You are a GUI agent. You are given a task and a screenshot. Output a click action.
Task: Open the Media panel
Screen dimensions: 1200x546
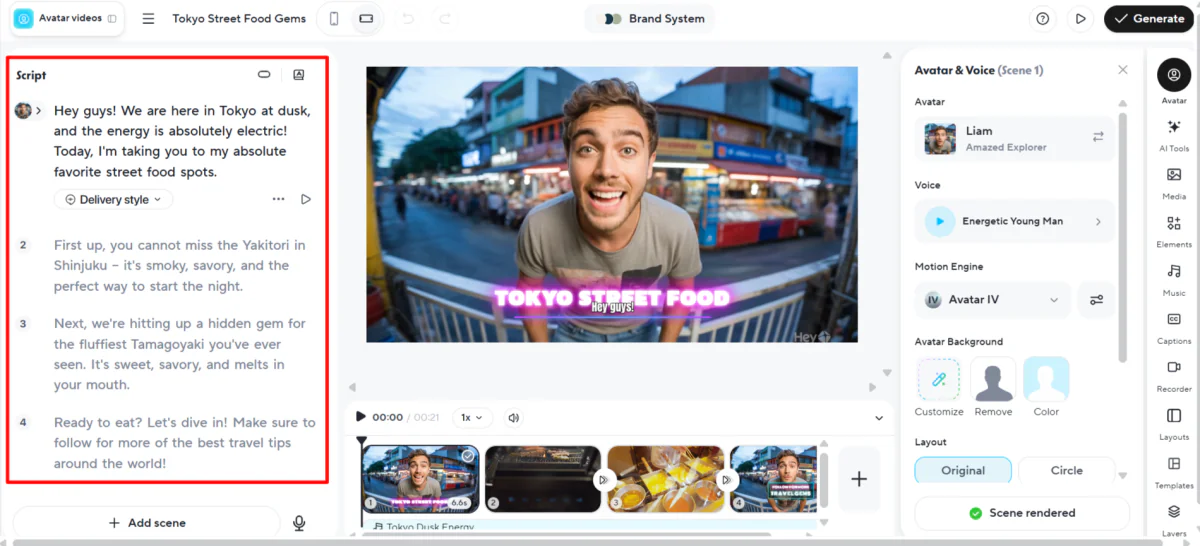[x=1173, y=181]
